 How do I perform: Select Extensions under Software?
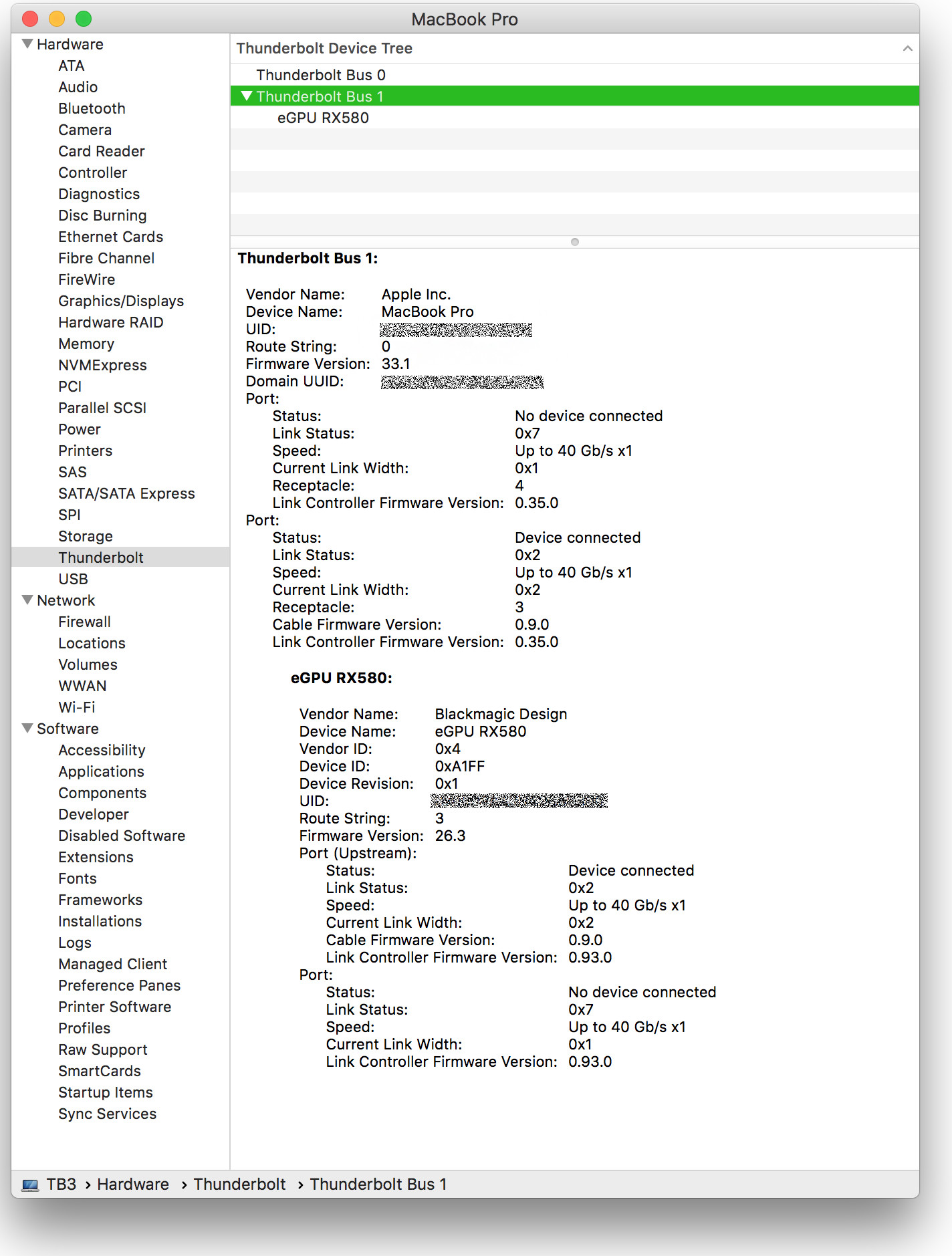[x=96, y=857]
